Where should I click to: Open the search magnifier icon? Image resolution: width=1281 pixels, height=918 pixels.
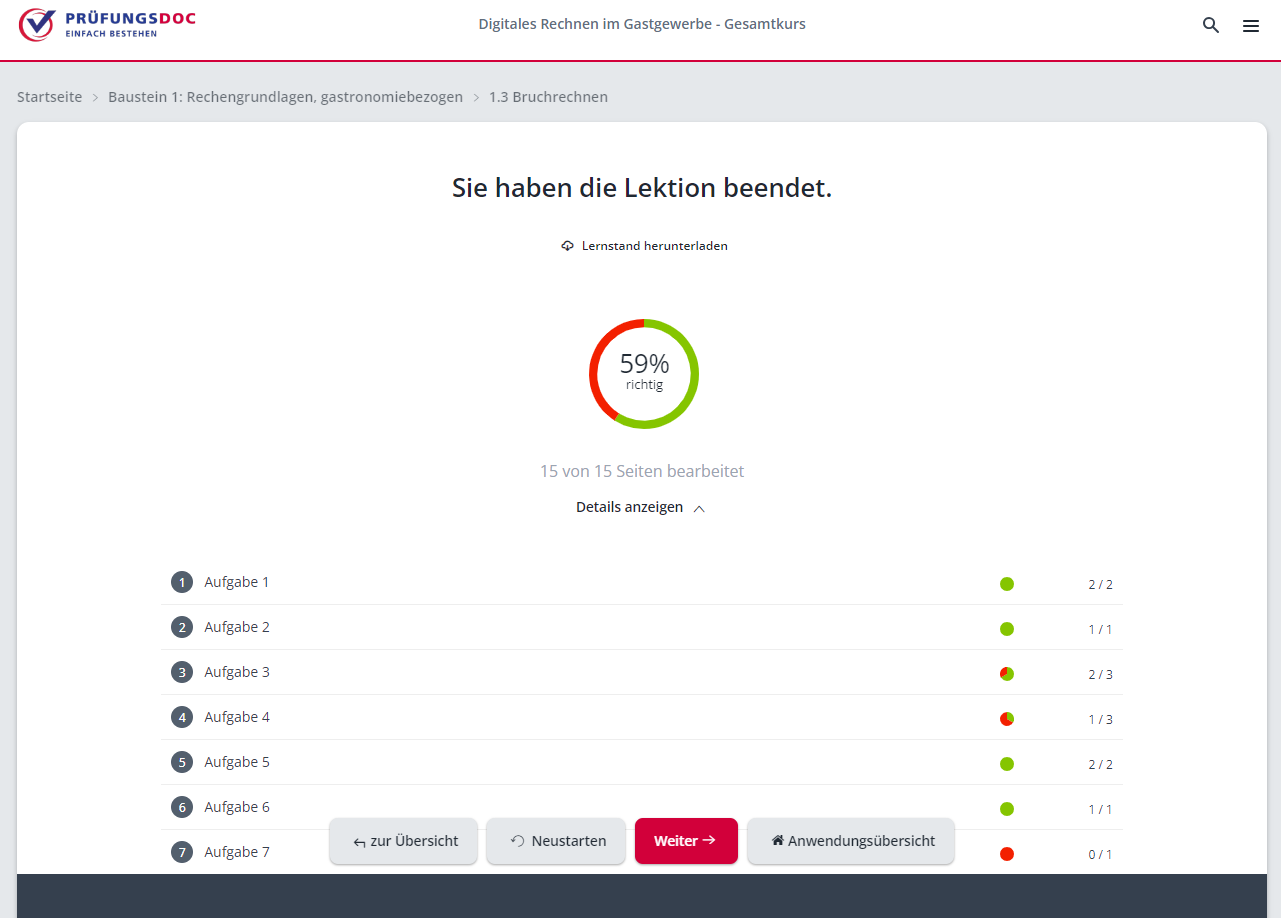point(1211,26)
